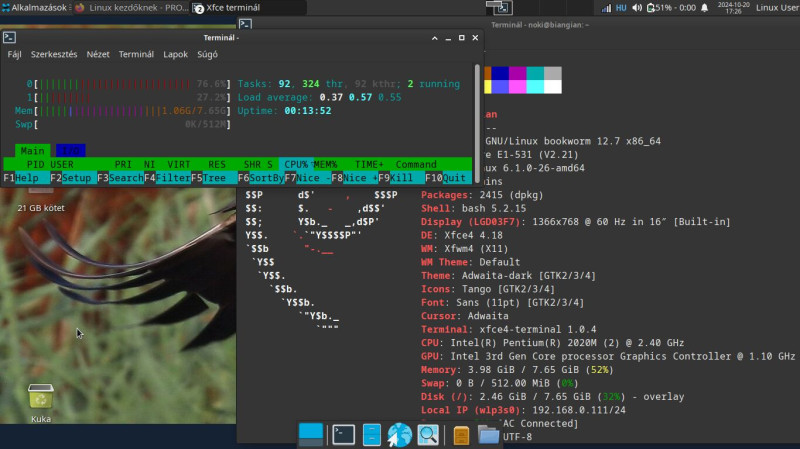Toggle F5 Tree view in htop
This screenshot has width=800, height=449.
click(x=214, y=178)
